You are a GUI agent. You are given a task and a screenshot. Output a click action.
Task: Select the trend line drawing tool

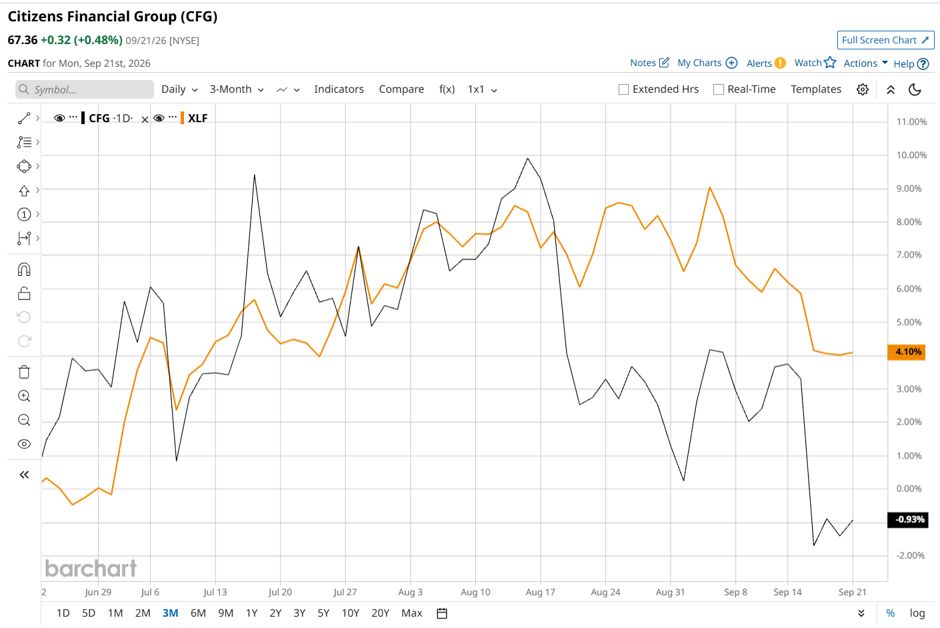pyautogui.click(x=24, y=119)
